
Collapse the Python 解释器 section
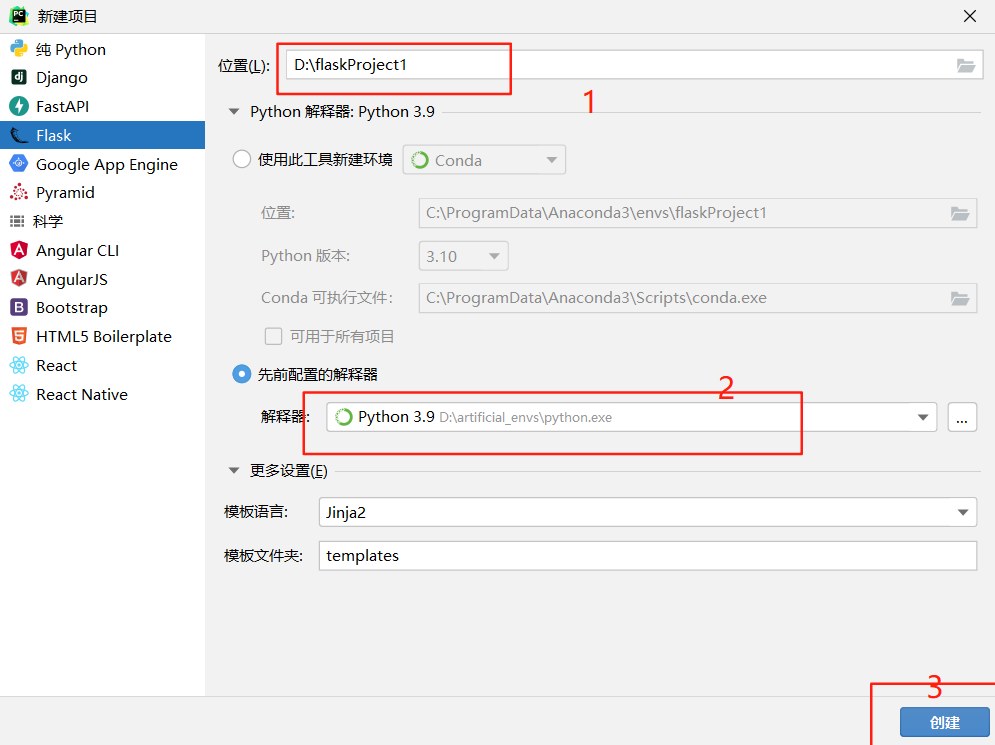coord(234,112)
